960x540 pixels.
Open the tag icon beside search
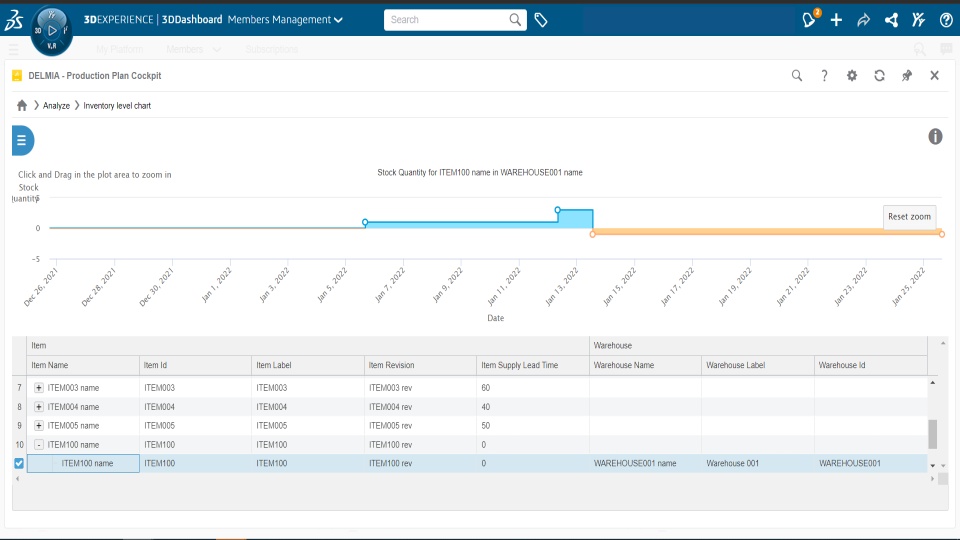click(541, 20)
